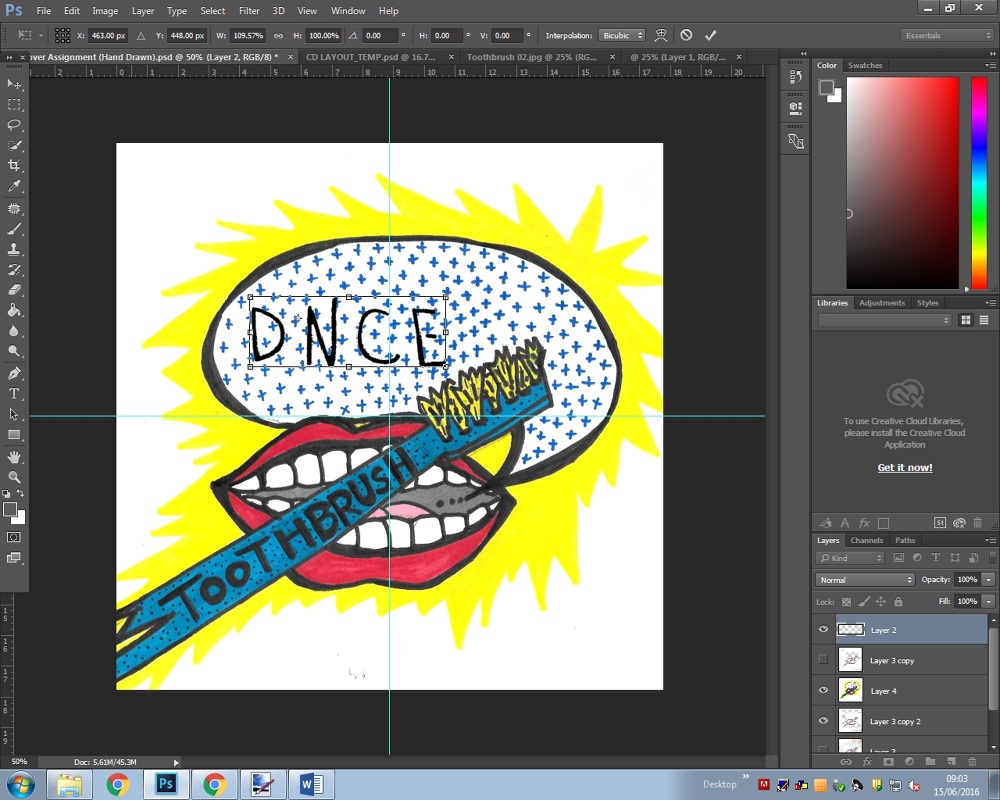This screenshot has height=800, width=1000.
Task: Select the Zoom tool
Action: [x=13, y=477]
